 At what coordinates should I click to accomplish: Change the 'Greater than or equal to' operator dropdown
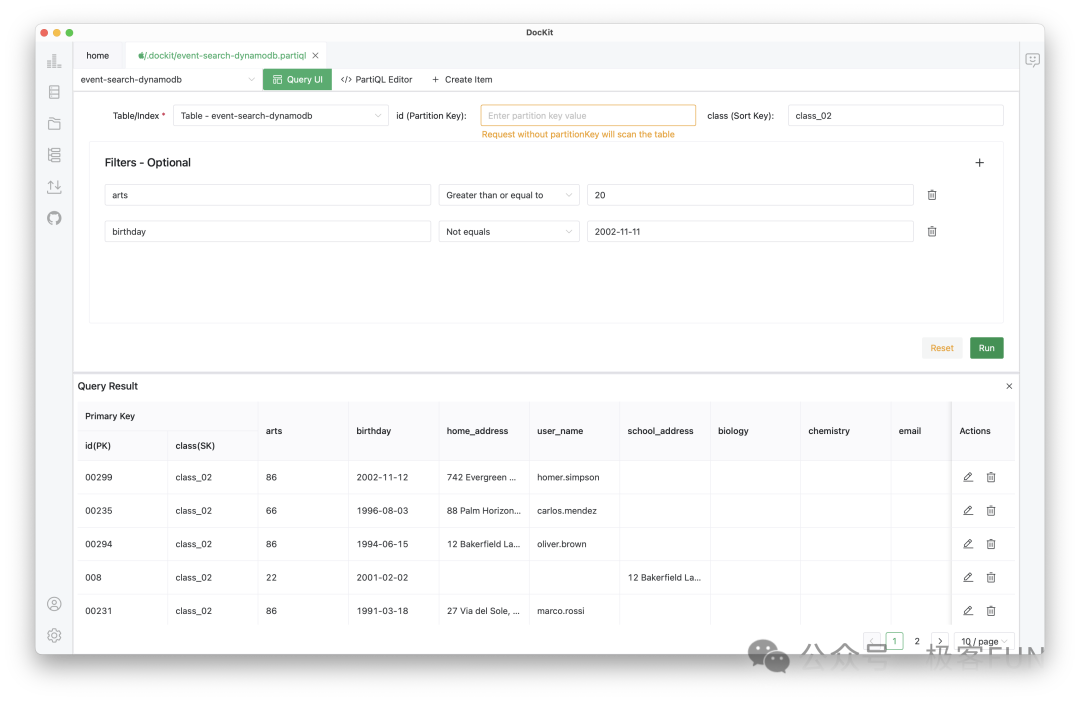tap(508, 194)
